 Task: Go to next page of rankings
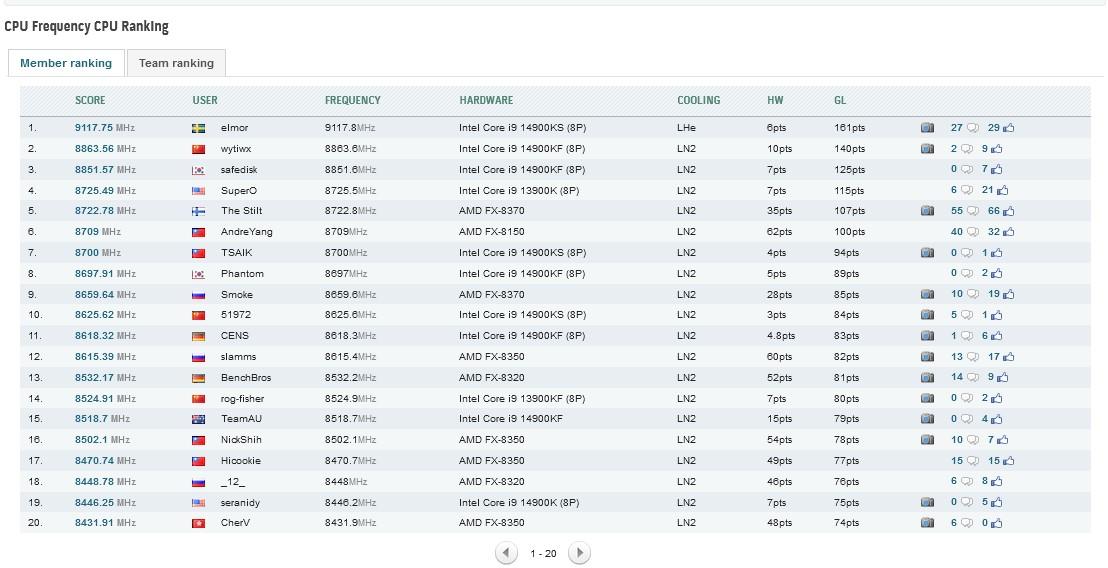click(x=579, y=553)
